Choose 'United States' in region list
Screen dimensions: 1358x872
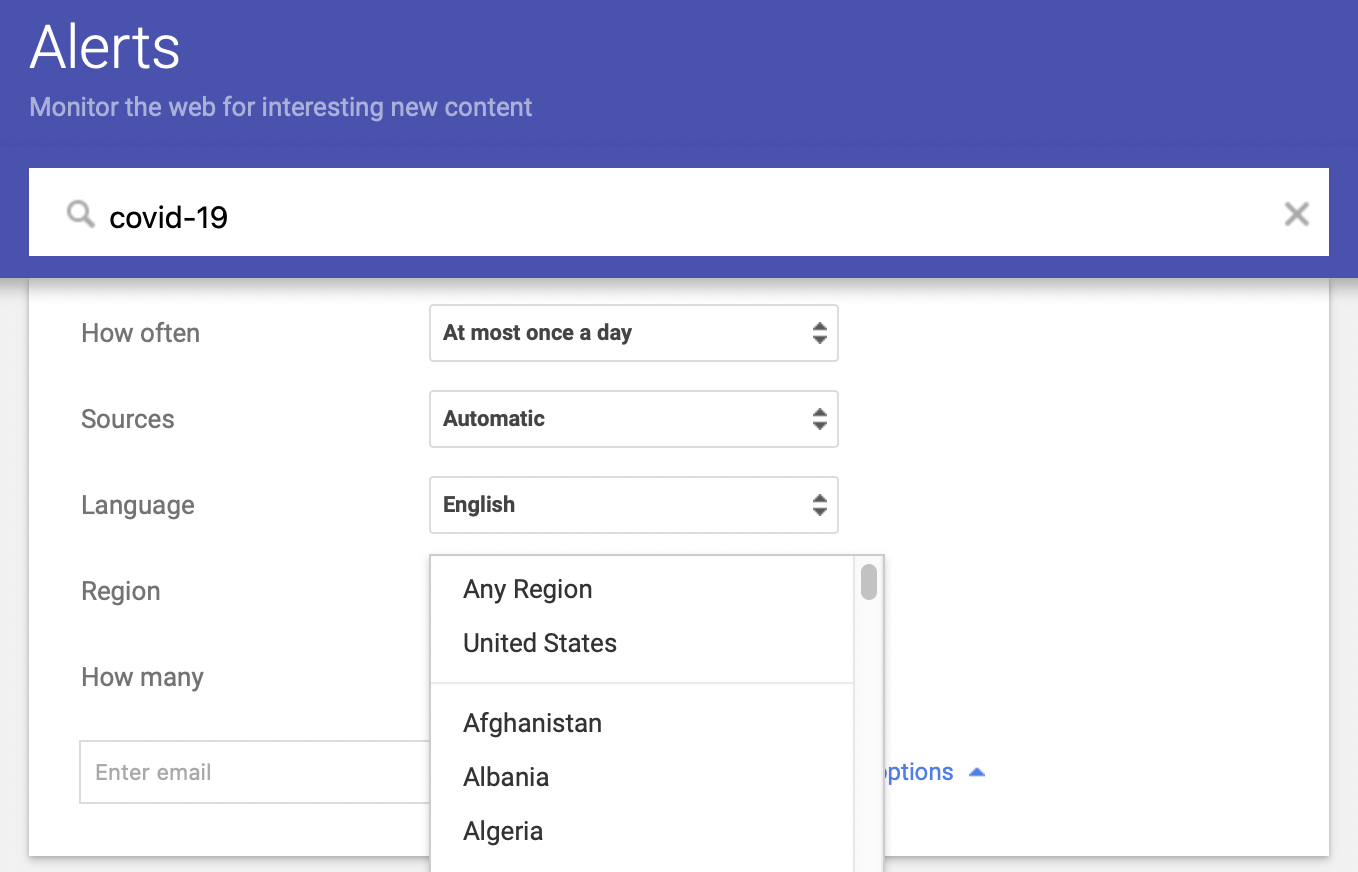coord(540,643)
